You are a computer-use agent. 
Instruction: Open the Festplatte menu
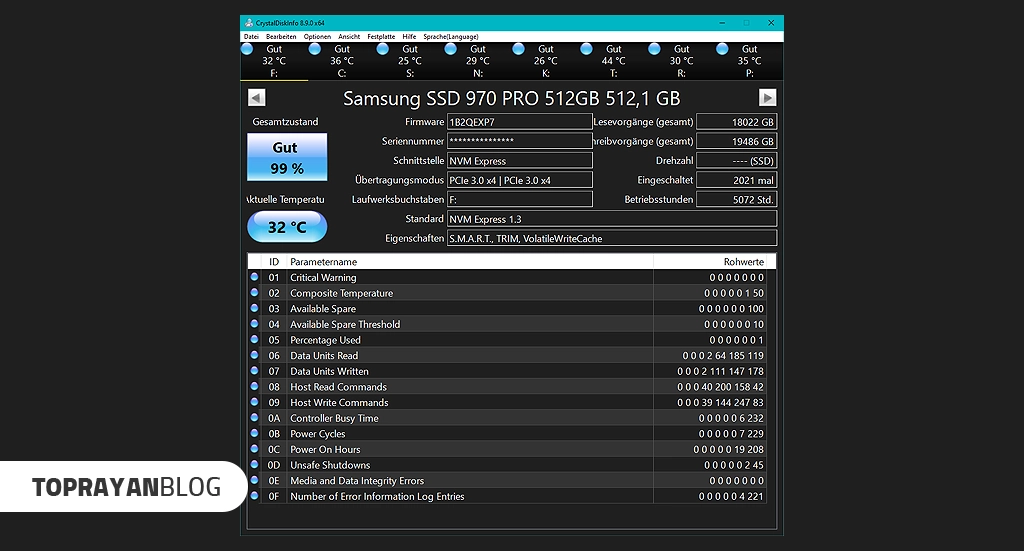click(x=381, y=37)
